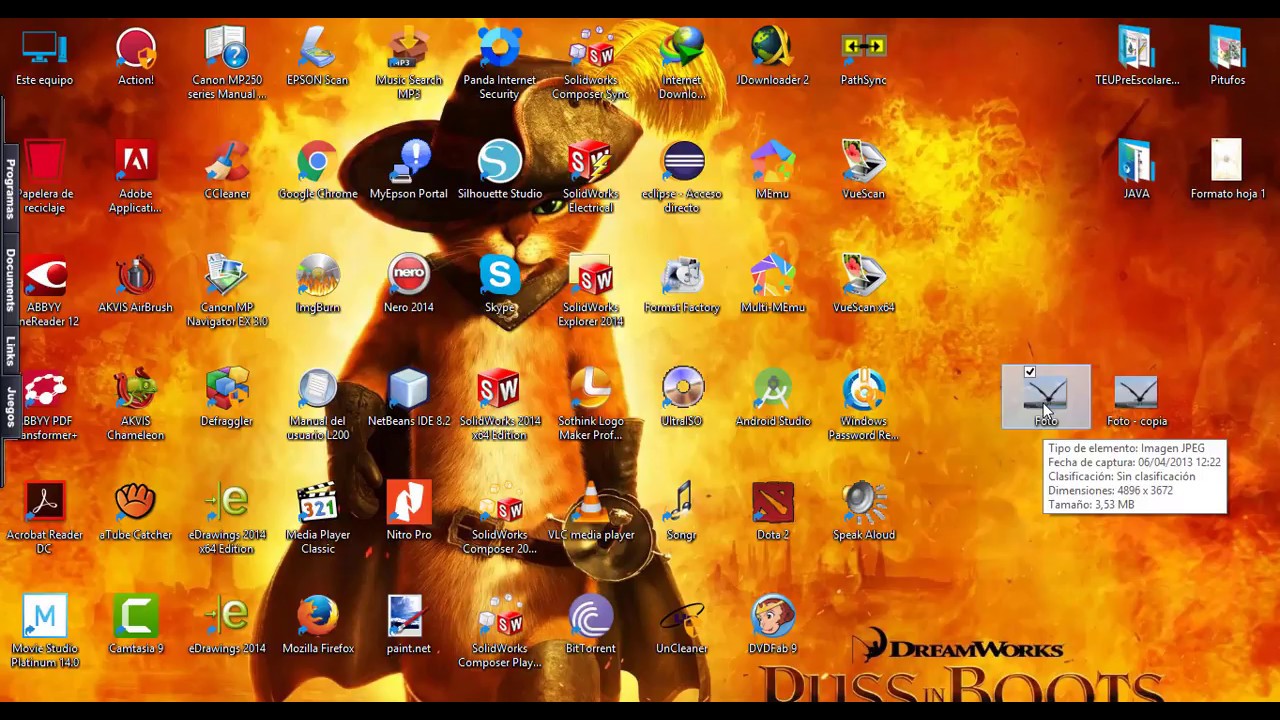Select the BitTorrent icon

pyautogui.click(x=591, y=617)
